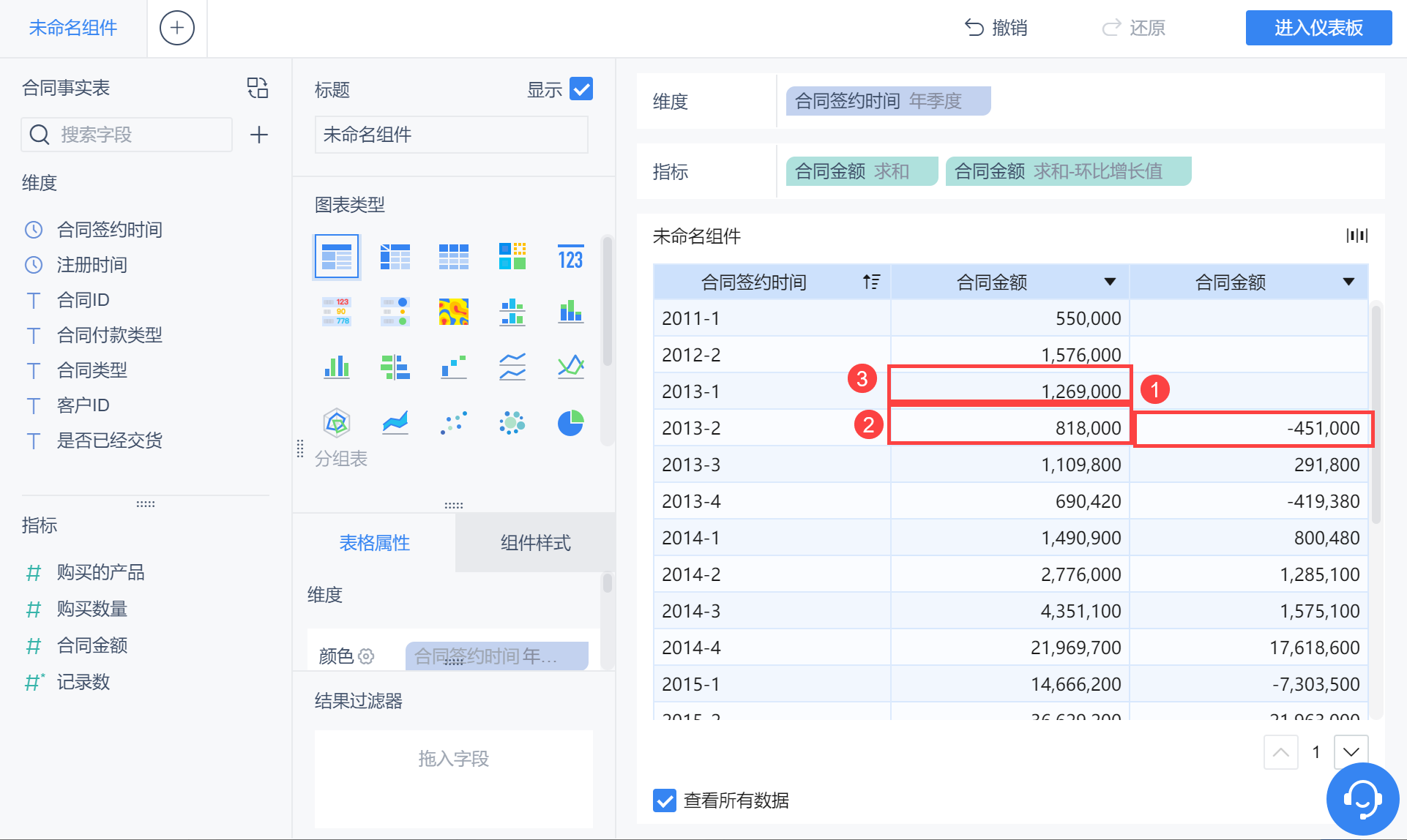Click the 进入仪表板 button
The height and width of the screenshot is (840, 1407).
tap(1318, 28)
